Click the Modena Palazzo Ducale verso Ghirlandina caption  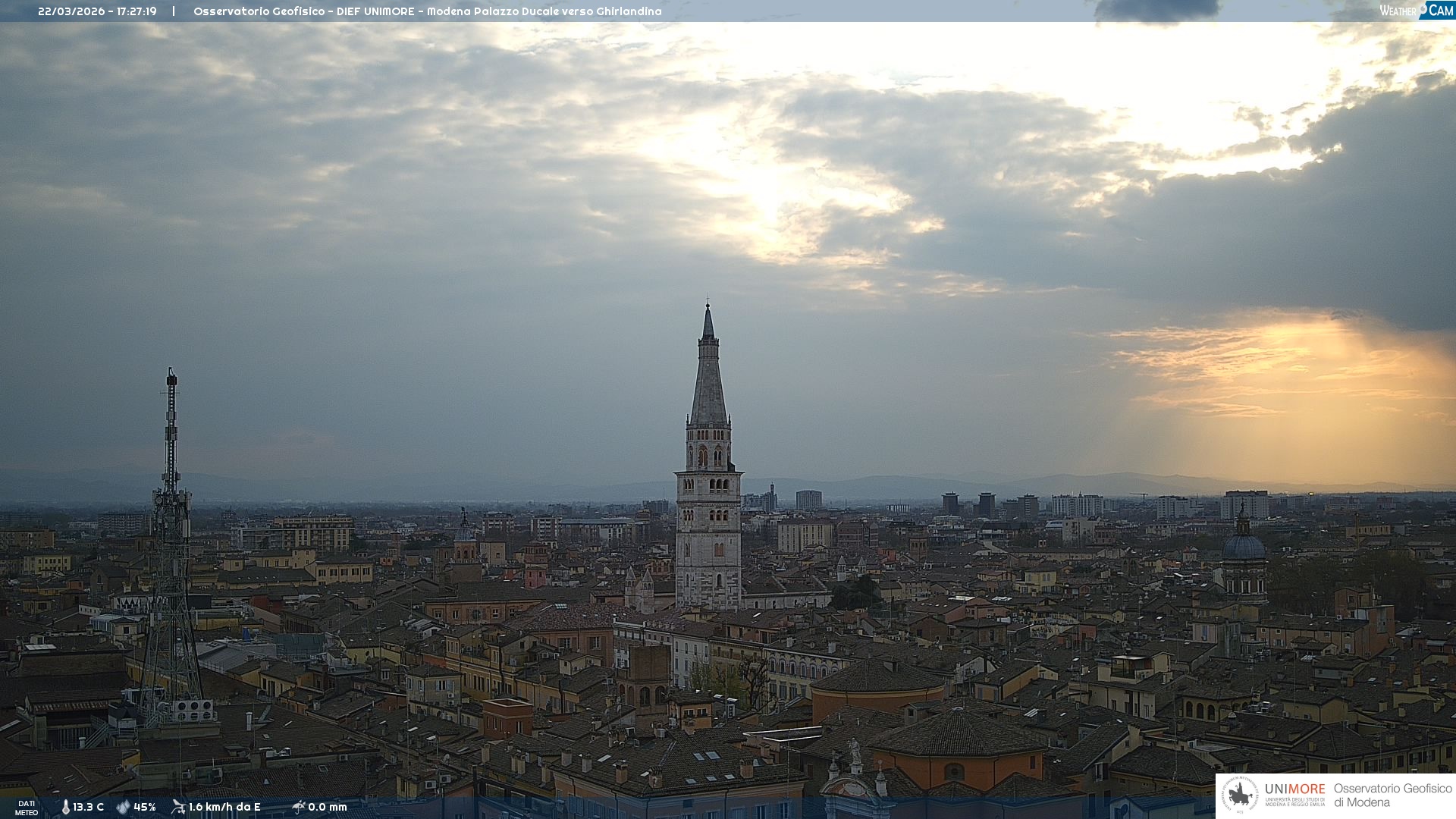pos(544,11)
